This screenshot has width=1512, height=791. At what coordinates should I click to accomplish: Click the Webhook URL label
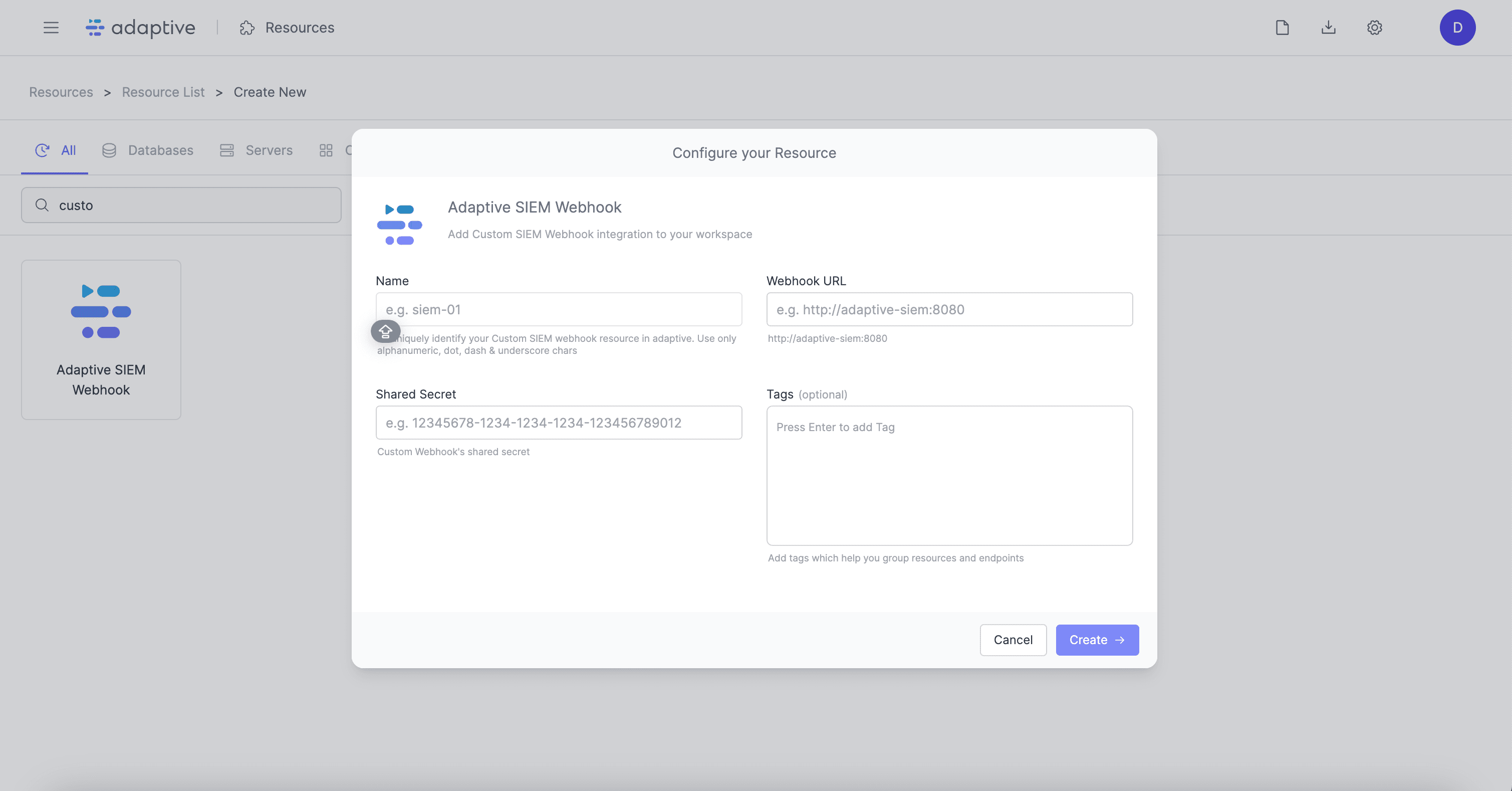tap(807, 281)
